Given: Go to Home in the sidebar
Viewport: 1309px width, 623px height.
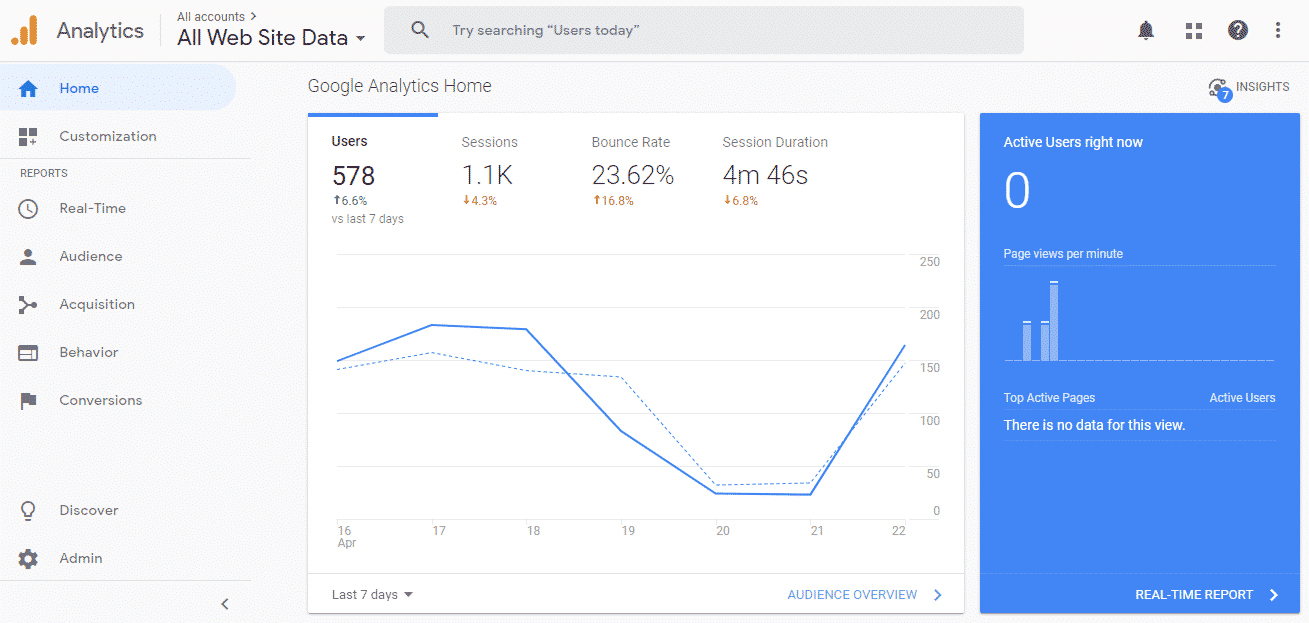Looking at the screenshot, I should [x=118, y=88].
